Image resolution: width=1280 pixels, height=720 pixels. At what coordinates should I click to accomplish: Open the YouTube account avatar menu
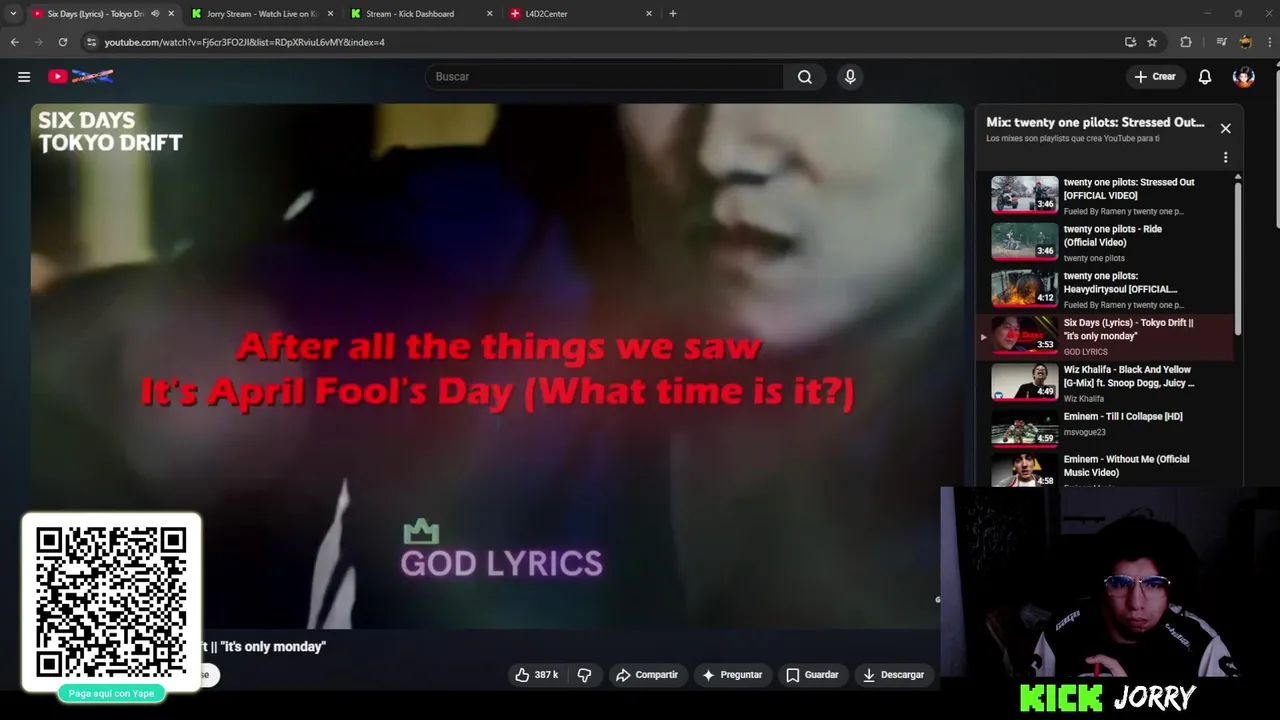point(1243,77)
